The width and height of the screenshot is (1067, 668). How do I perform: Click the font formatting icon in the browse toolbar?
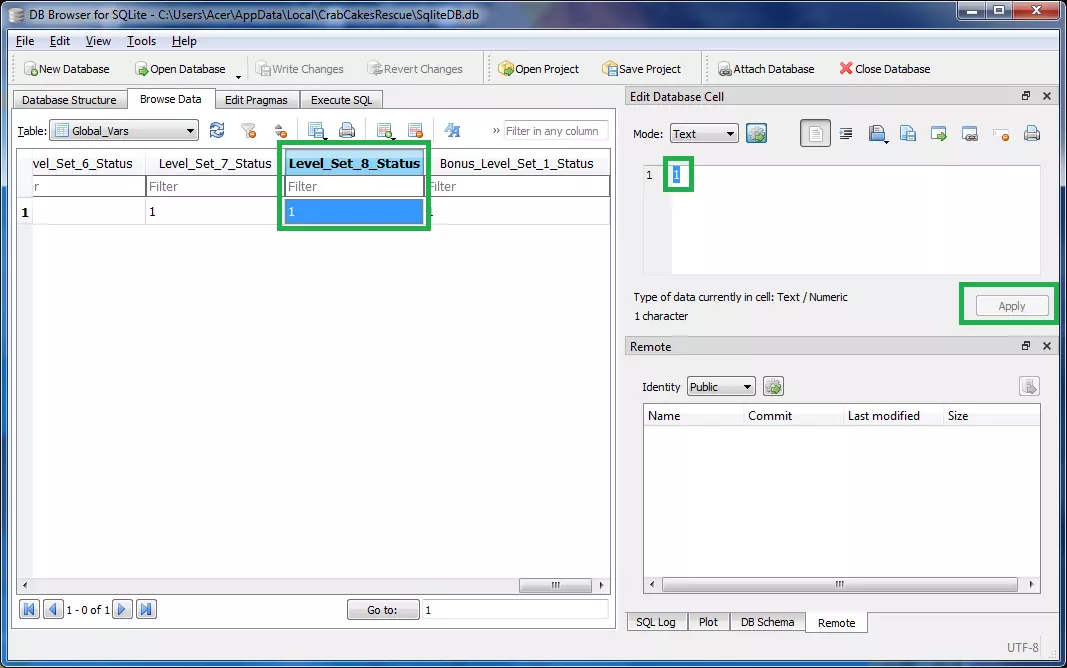coord(453,130)
